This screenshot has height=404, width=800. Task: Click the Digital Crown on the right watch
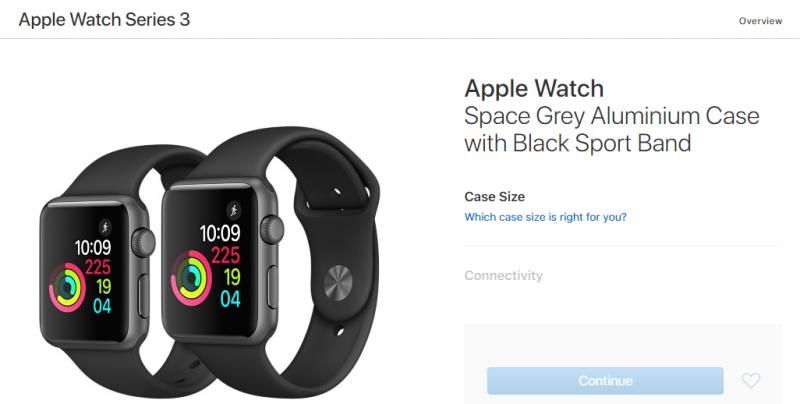[x=272, y=230]
